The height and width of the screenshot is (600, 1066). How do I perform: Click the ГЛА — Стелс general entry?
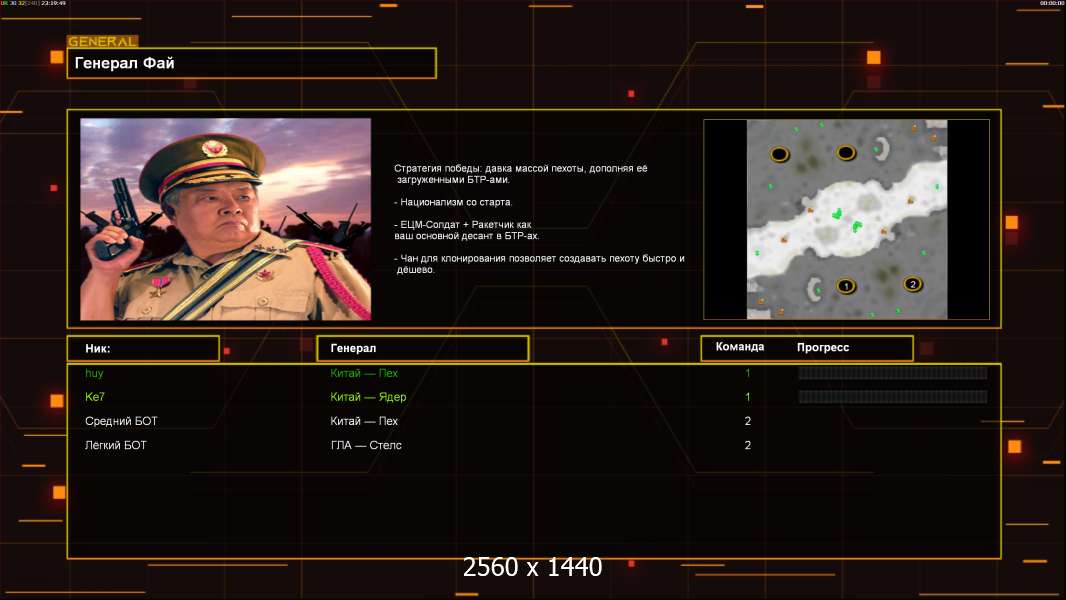coord(366,445)
